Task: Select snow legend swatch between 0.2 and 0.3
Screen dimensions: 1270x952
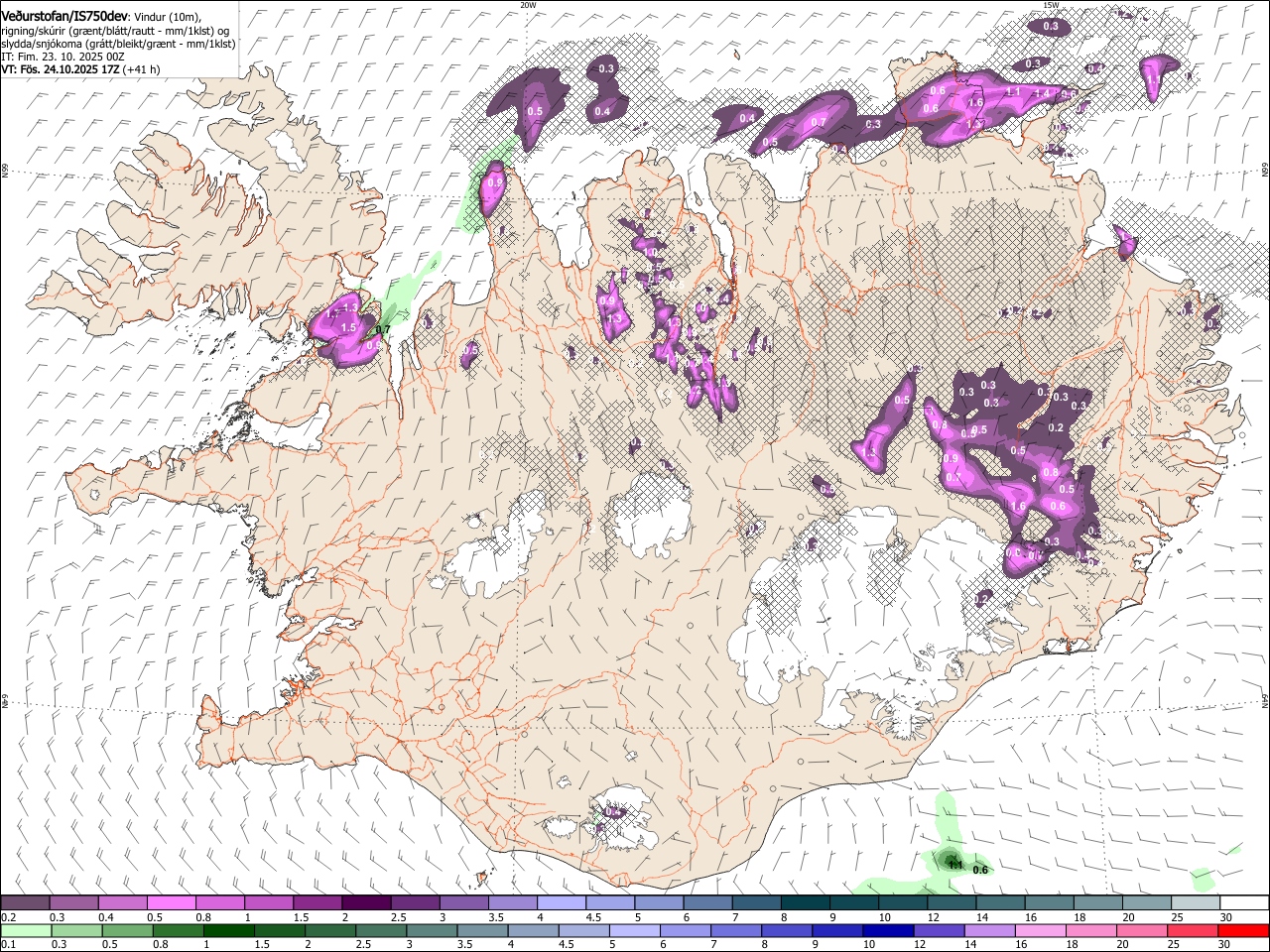Action: 25,902
